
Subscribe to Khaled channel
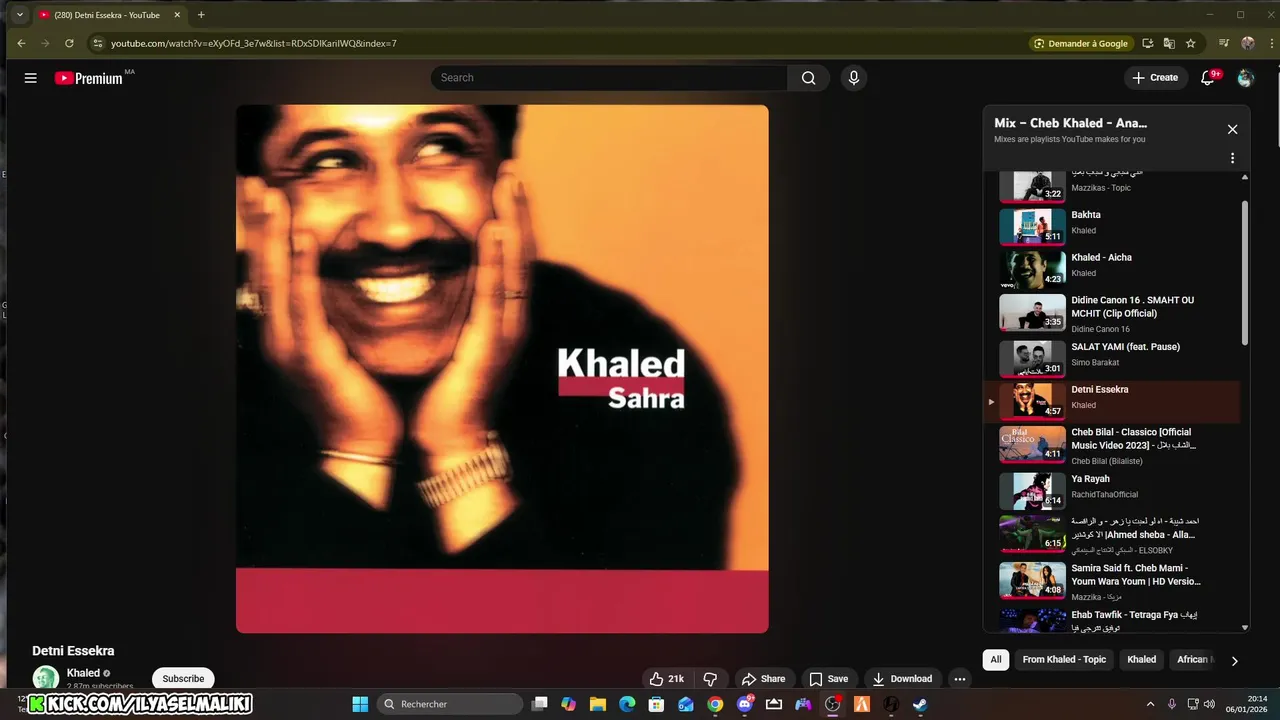pyautogui.click(x=183, y=679)
